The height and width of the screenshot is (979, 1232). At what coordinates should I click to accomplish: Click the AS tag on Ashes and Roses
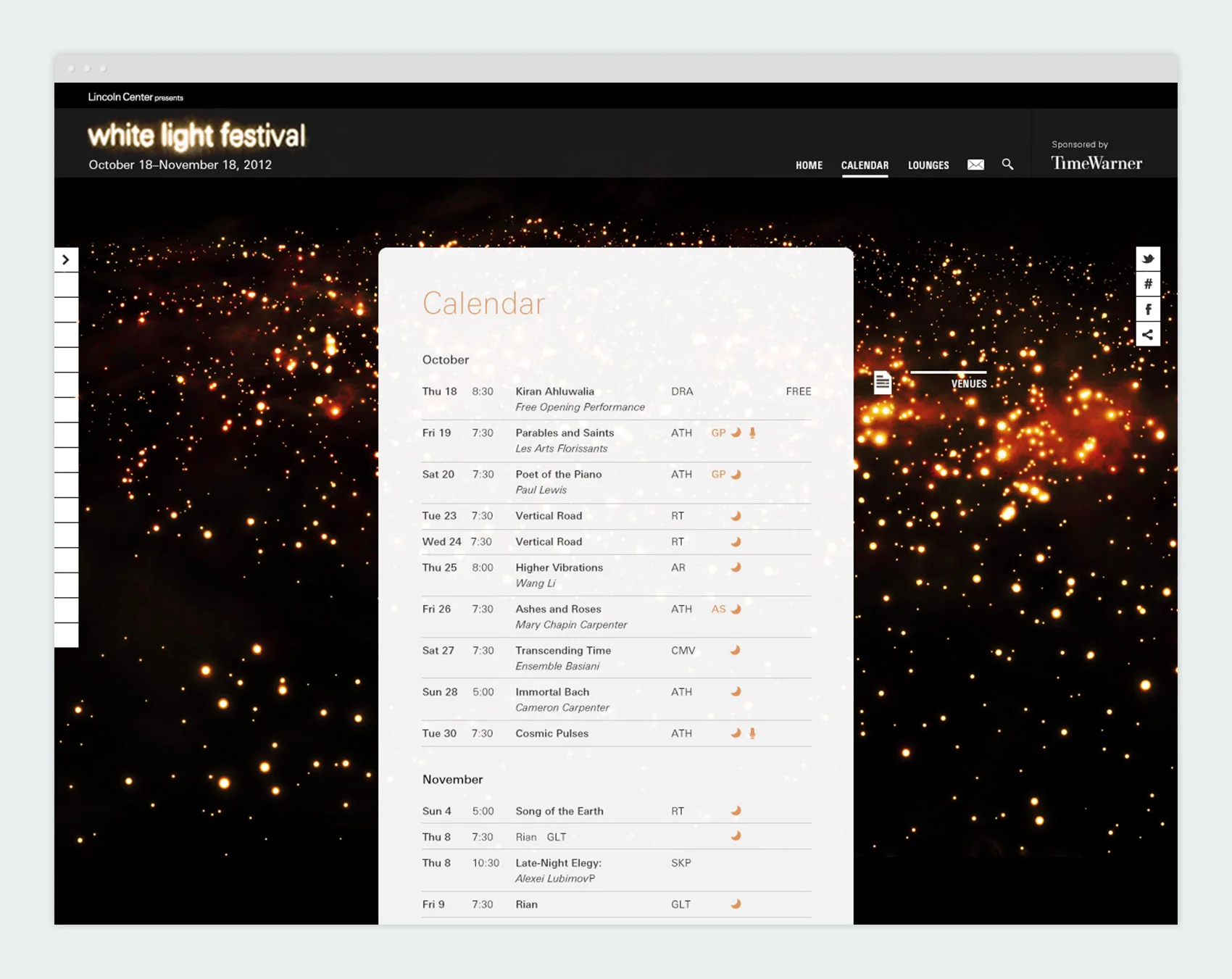718,609
